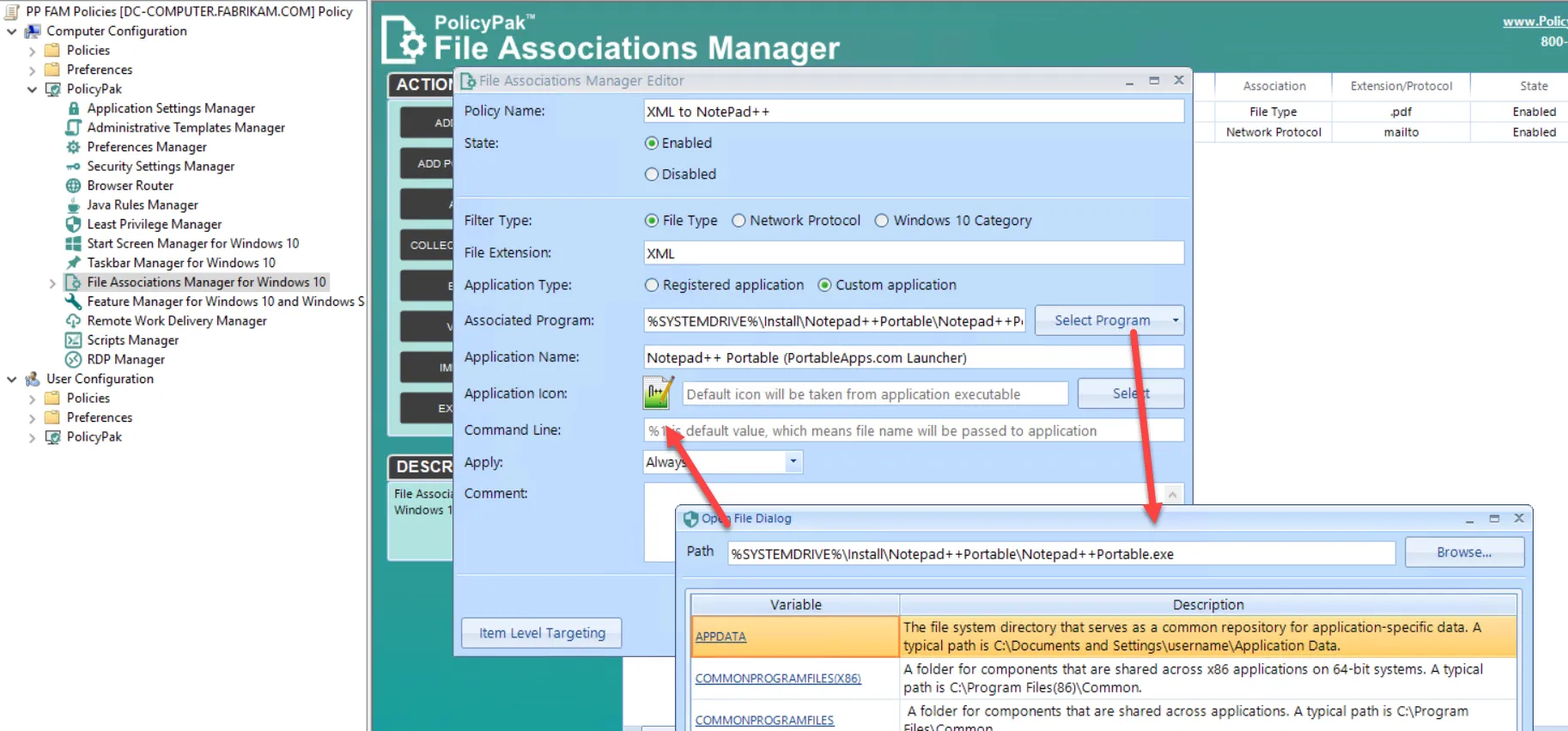The height and width of the screenshot is (731, 1568).
Task: Click the Administrative Templates Manager icon
Action: [x=74, y=127]
